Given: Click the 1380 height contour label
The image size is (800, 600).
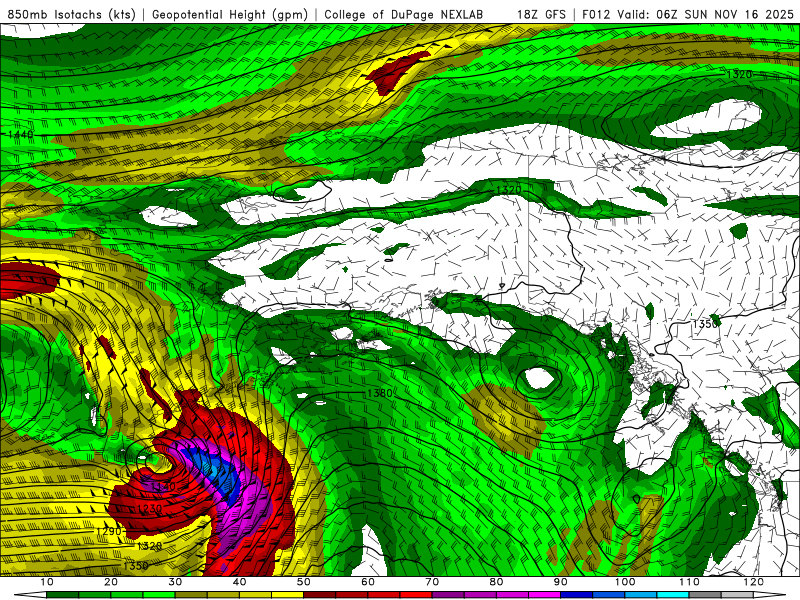Looking at the screenshot, I should [380, 393].
